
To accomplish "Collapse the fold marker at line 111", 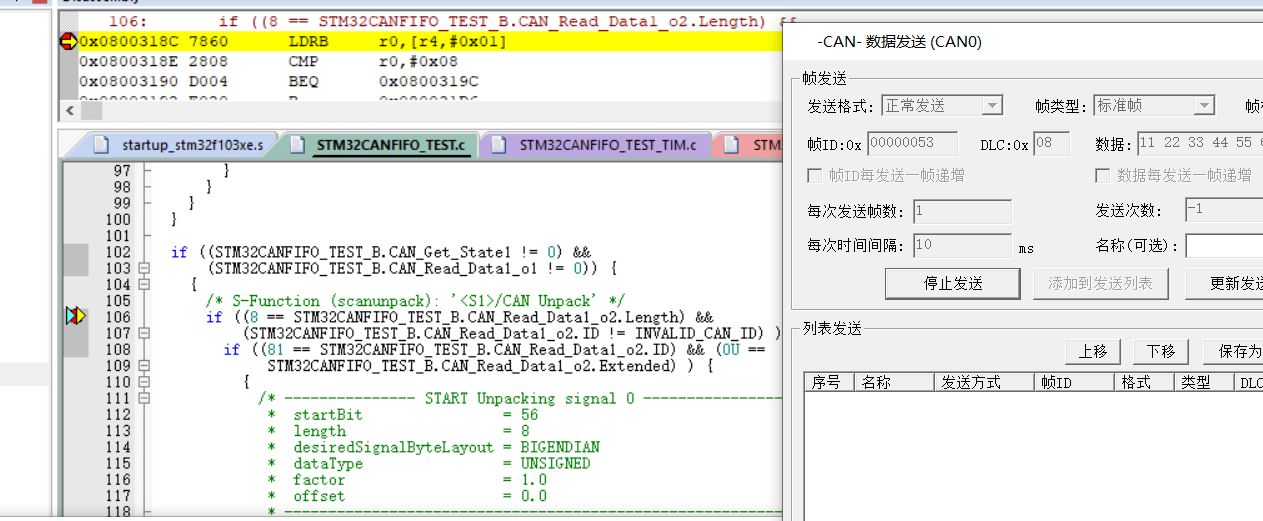I will tap(144, 398).
